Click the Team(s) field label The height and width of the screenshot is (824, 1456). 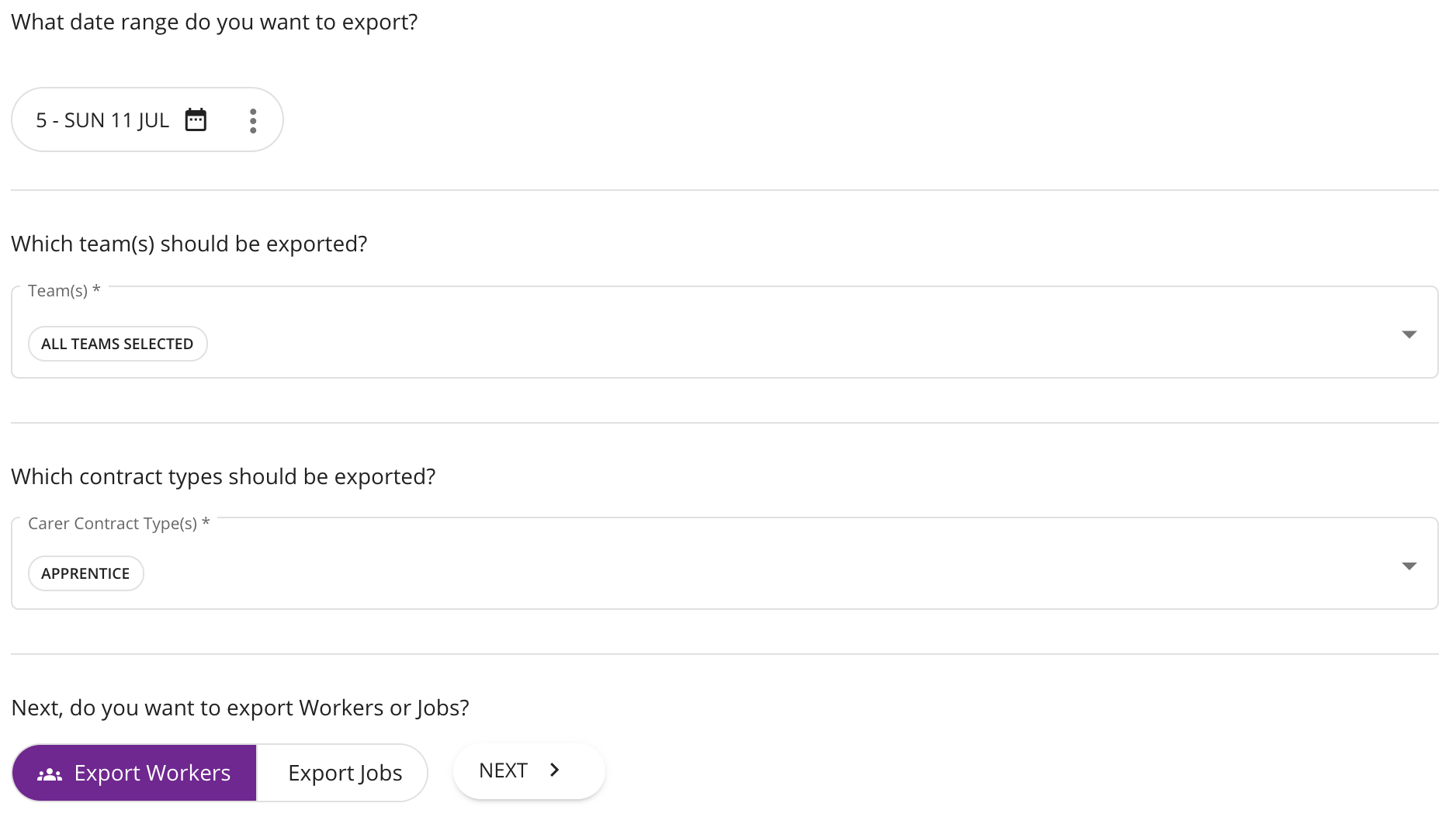tap(64, 291)
